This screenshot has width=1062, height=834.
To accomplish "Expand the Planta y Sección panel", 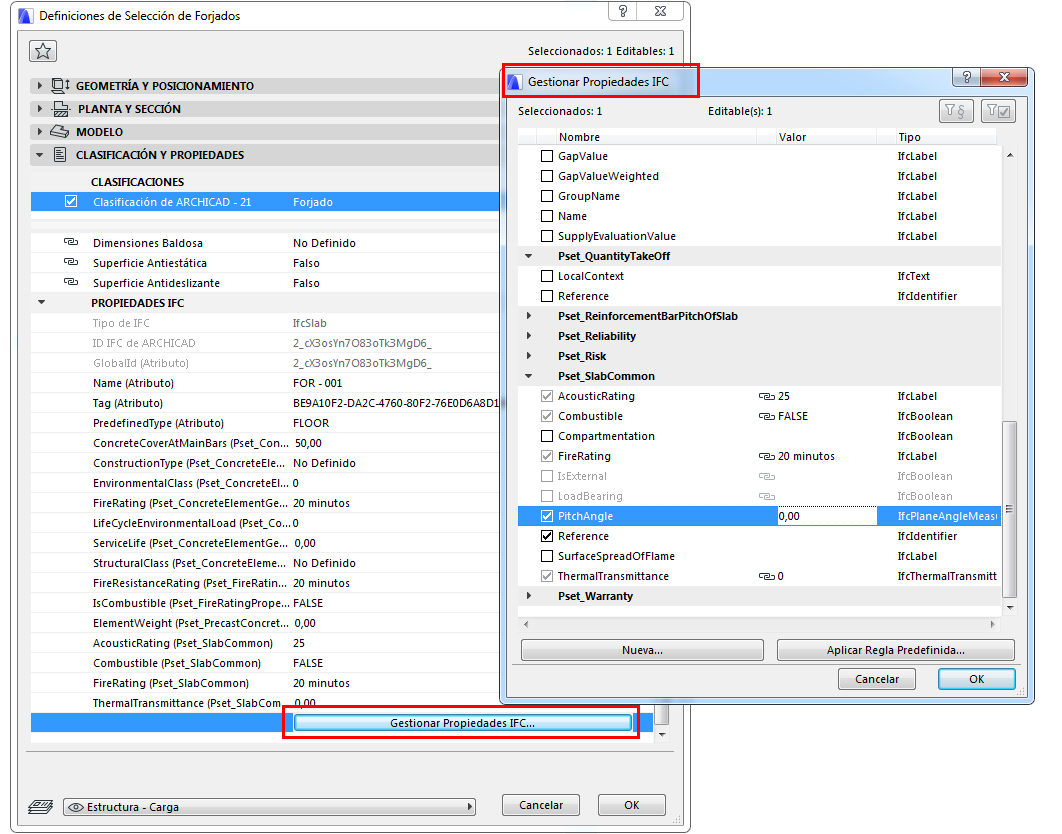I will pyautogui.click(x=39, y=108).
